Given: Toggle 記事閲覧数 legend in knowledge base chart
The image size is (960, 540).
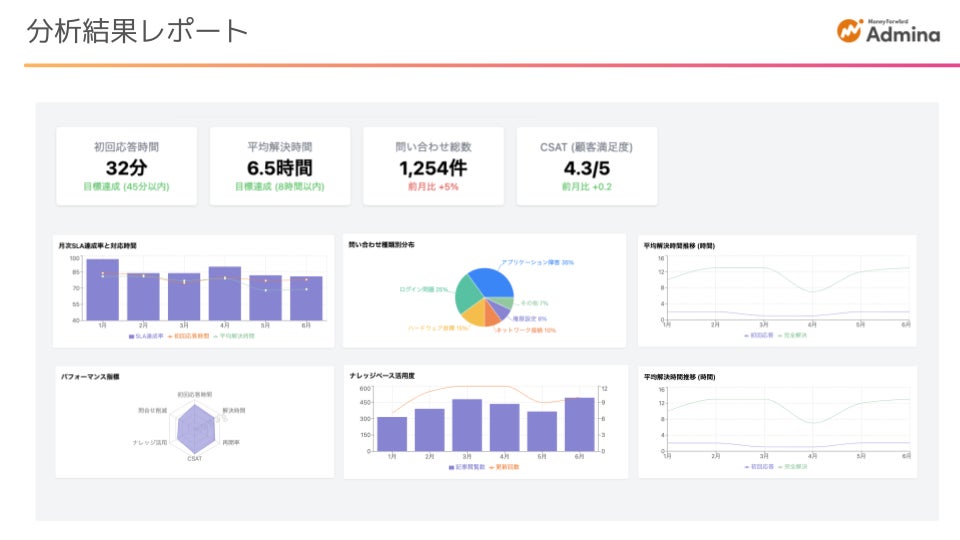Looking at the screenshot, I should 467,467.
